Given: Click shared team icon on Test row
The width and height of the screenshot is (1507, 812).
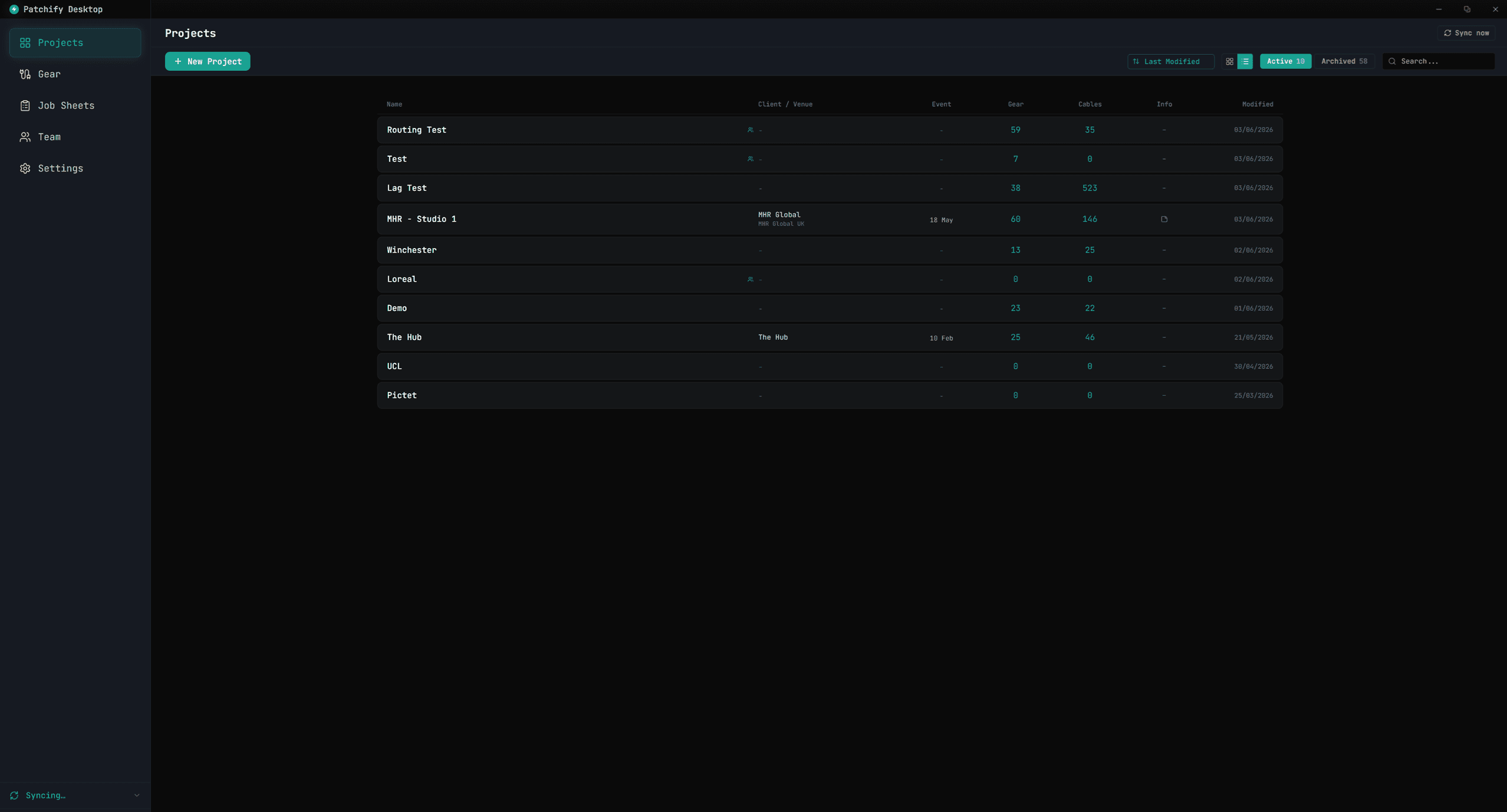Looking at the screenshot, I should (x=750, y=159).
